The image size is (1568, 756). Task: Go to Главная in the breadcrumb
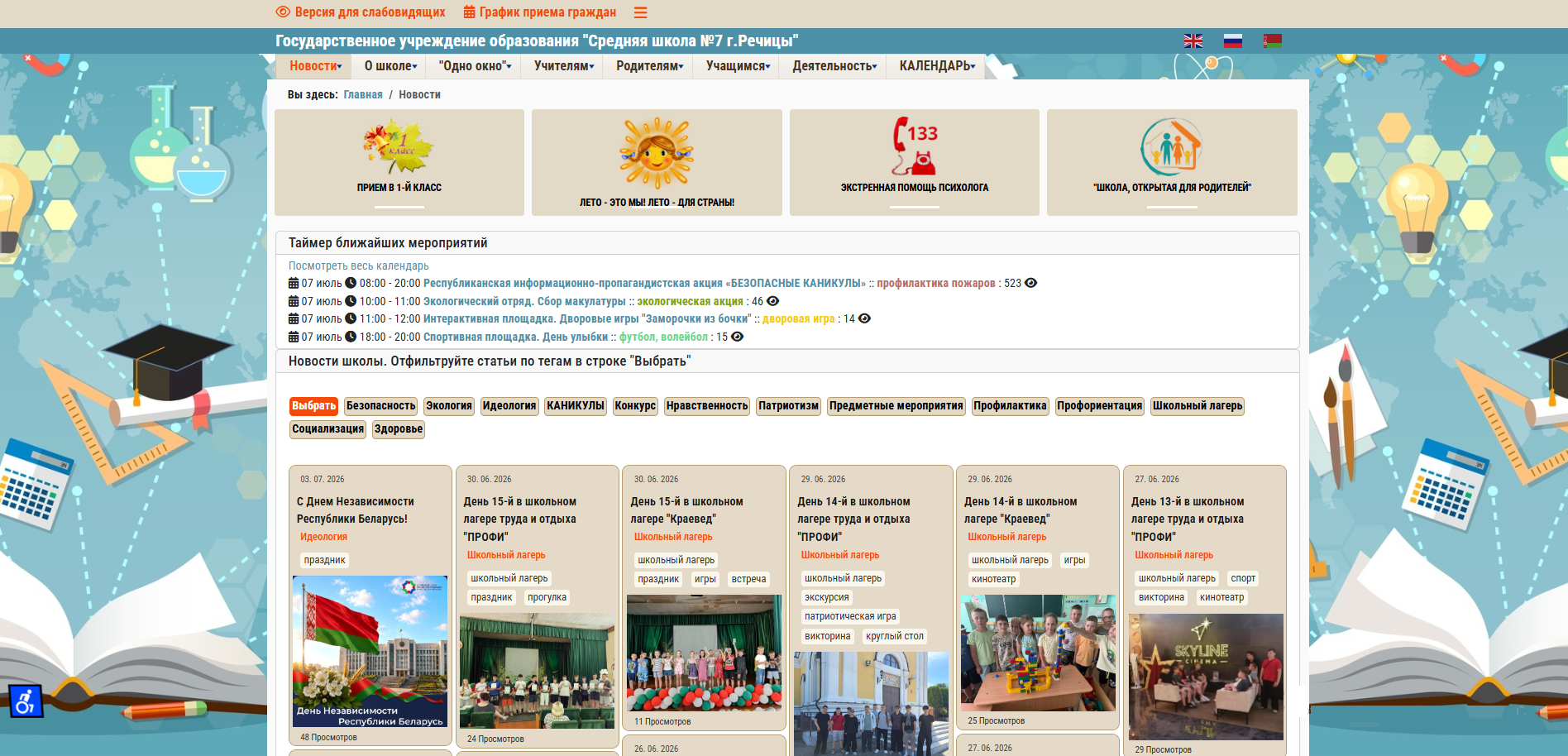coord(363,95)
